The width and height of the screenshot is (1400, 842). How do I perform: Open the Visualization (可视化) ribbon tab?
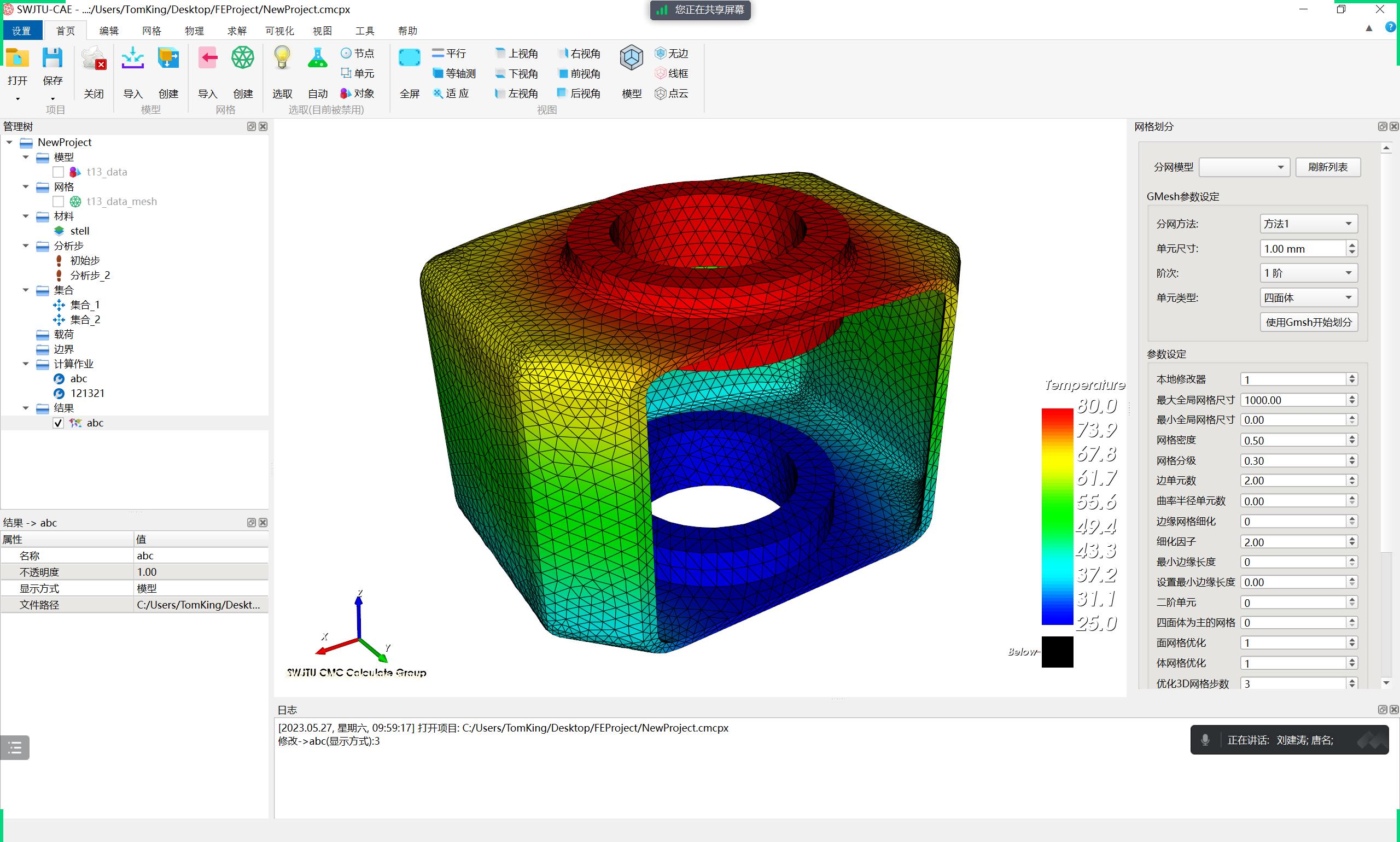click(x=279, y=31)
